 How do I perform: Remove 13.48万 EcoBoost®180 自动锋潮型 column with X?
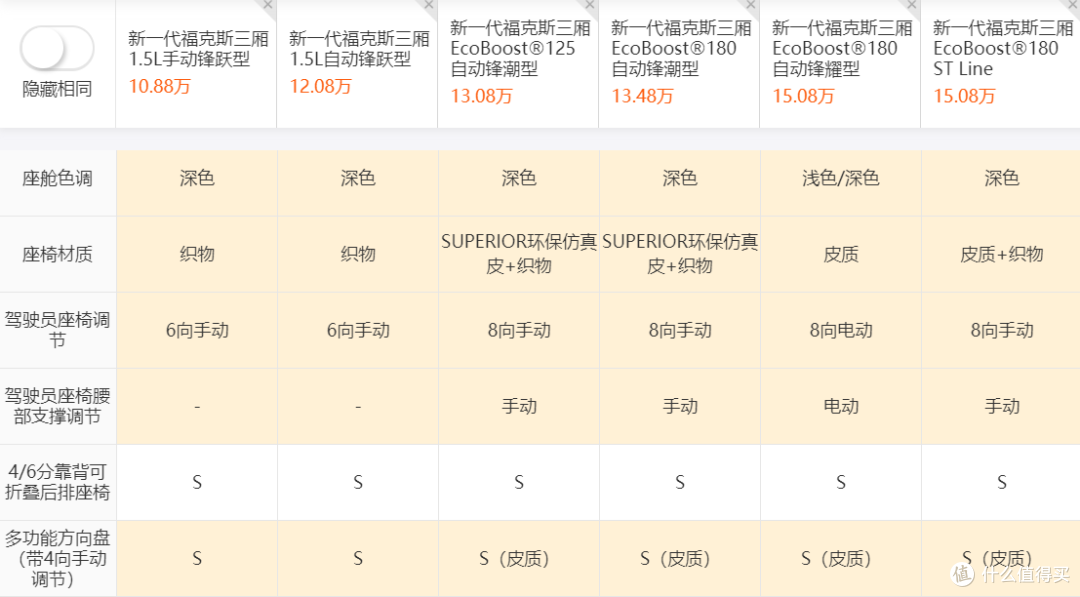point(751,6)
